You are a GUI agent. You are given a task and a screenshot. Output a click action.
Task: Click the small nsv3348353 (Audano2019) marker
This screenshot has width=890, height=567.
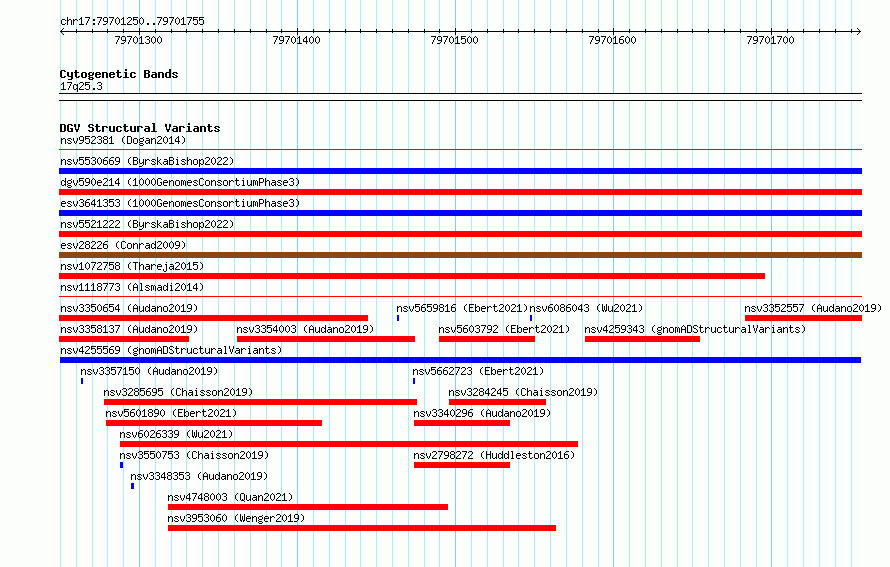point(132,486)
